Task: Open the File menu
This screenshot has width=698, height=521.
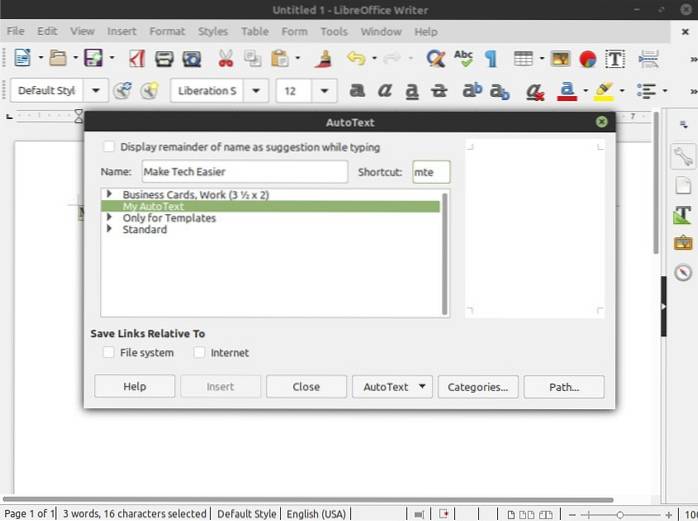Action: tap(16, 31)
